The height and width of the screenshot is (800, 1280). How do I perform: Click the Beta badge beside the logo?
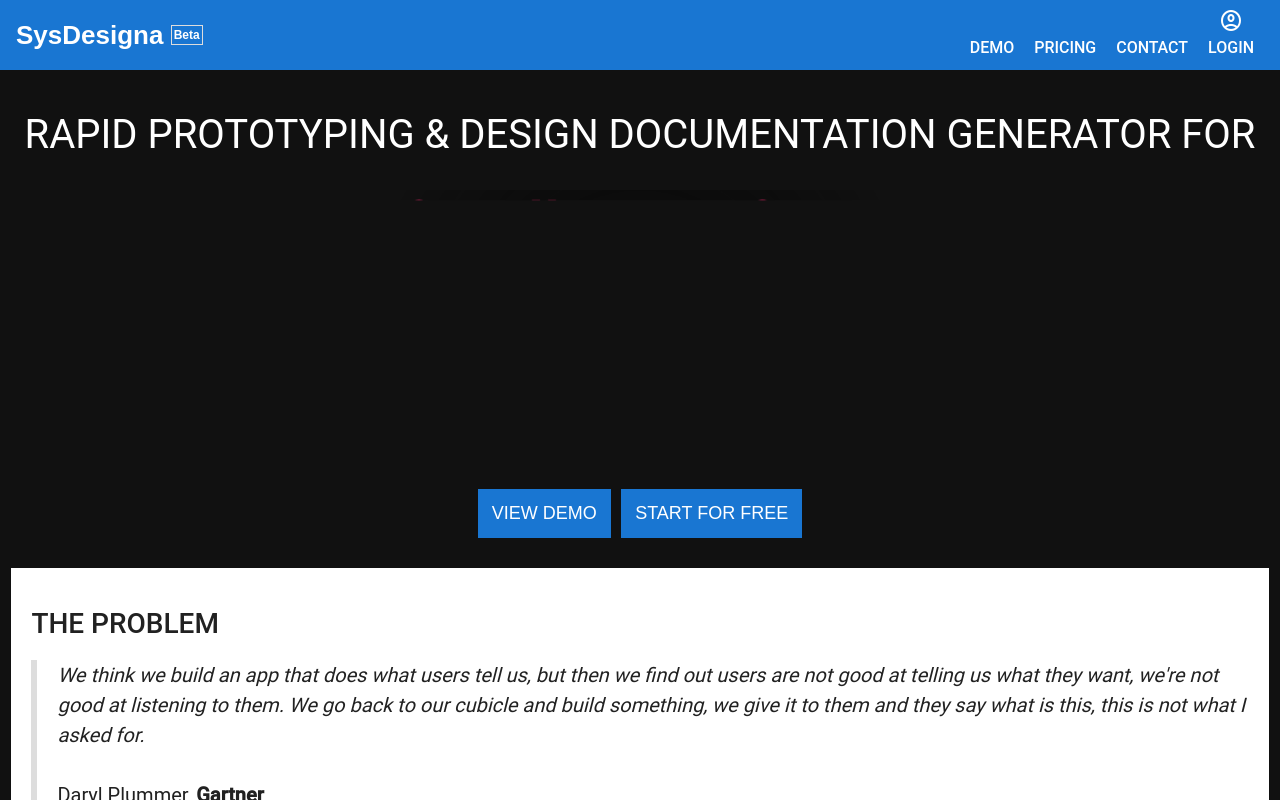(x=187, y=35)
